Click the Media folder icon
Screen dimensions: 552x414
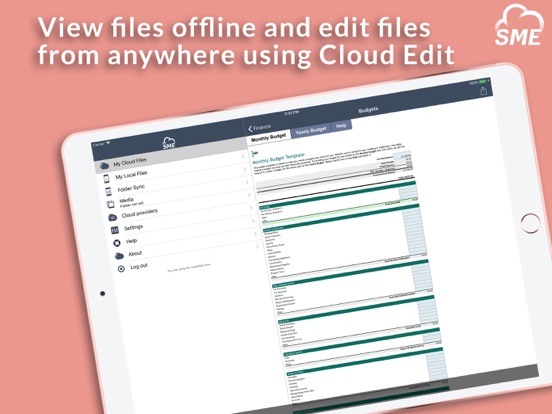pyautogui.click(x=111, y=204)
